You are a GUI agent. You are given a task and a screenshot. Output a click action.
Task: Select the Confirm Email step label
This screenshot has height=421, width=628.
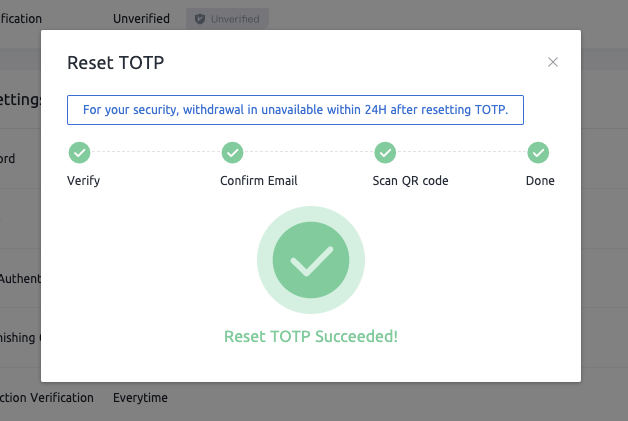[259, 181]
